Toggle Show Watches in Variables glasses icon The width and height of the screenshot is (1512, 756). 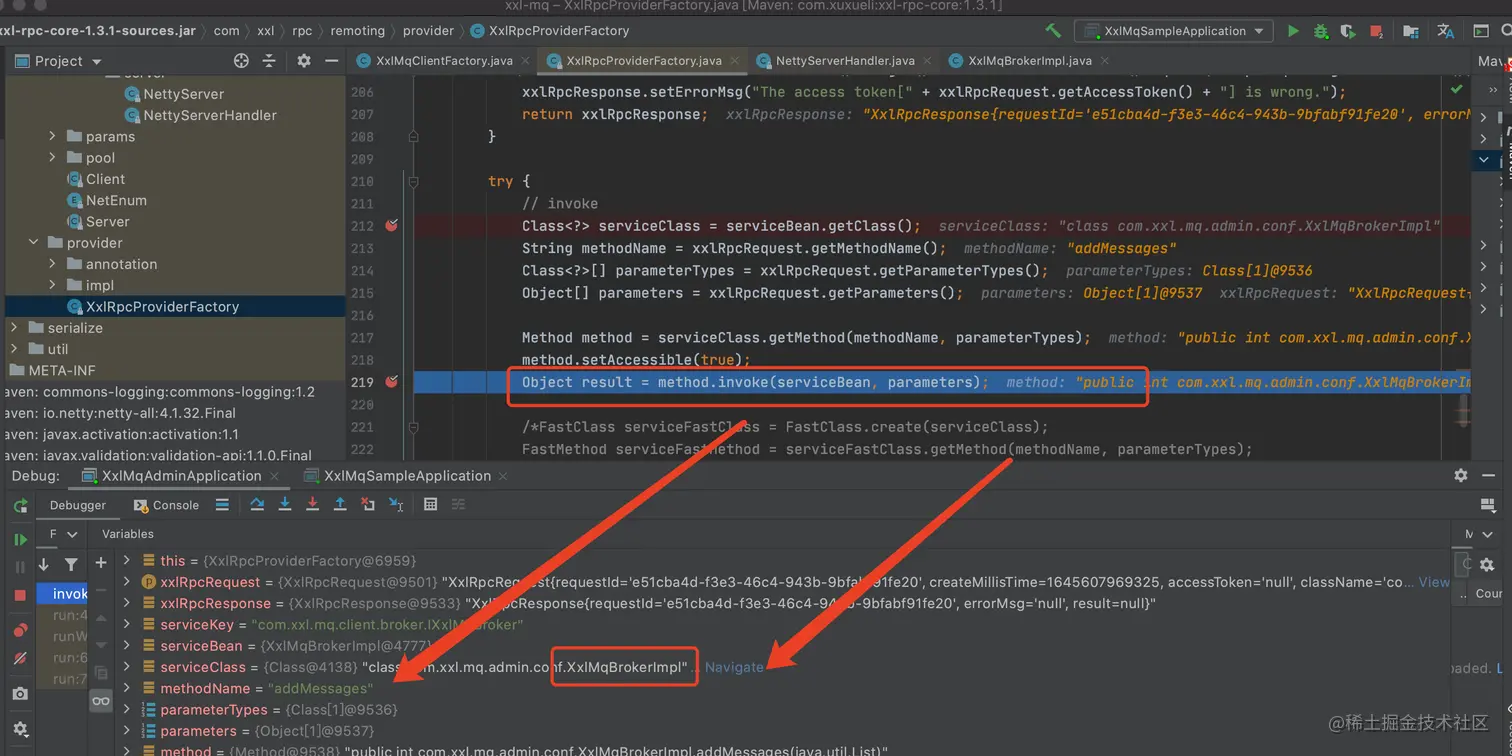tap(100, 701)
